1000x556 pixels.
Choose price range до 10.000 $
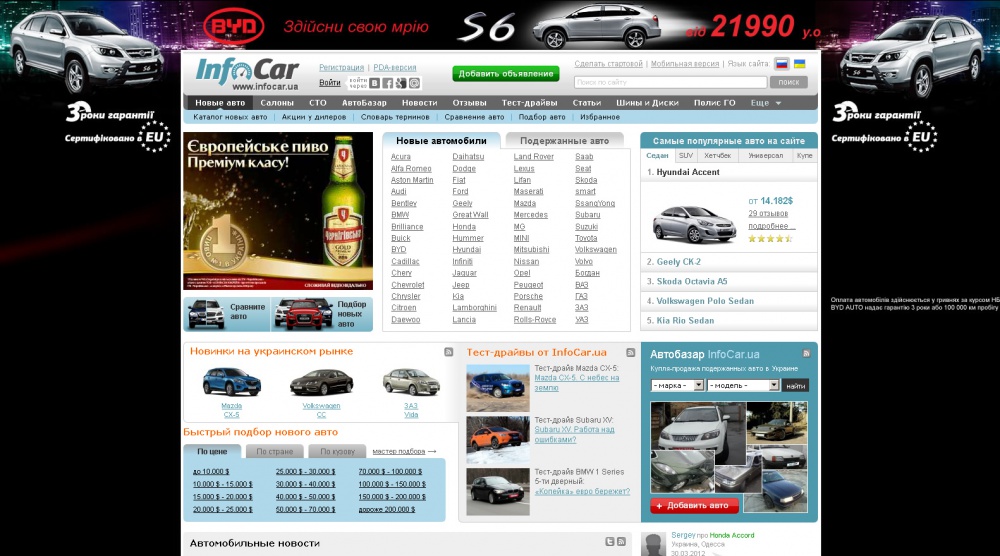pos(211,472)
